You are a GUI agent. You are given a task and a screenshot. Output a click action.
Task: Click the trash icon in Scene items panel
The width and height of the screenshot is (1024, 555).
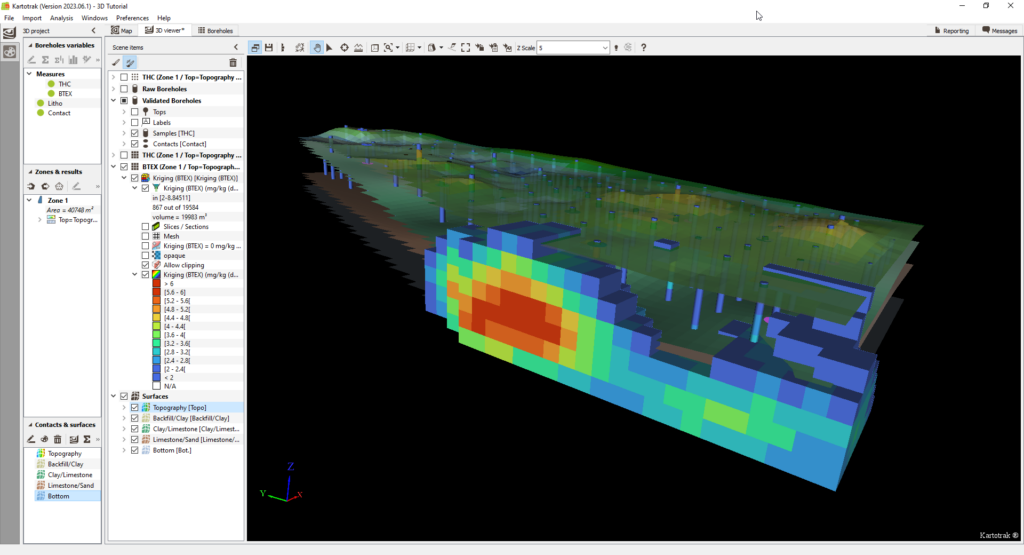click(233, 63)
